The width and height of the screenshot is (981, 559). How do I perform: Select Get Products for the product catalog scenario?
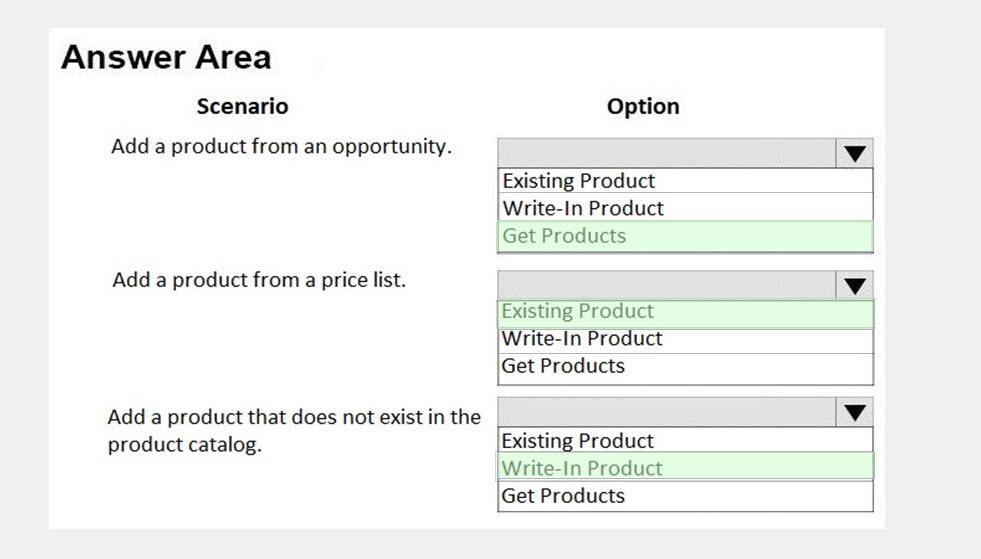685,495
